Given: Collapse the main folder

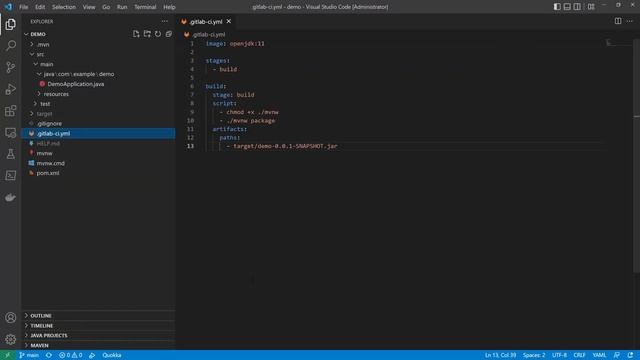Looking at the screenshot, I should click(x=98, y=64).
